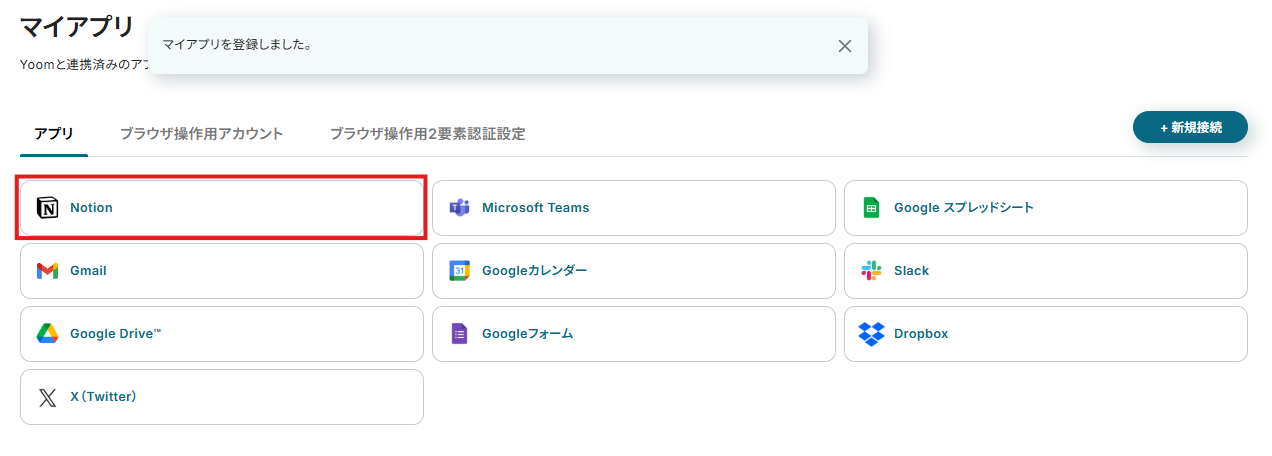The width and height of the screenshot is (1272, 456).
Task: Switch to the ブラウザ操作用アカウント tab
Action: pyautogui.click(x=201, y=134)
